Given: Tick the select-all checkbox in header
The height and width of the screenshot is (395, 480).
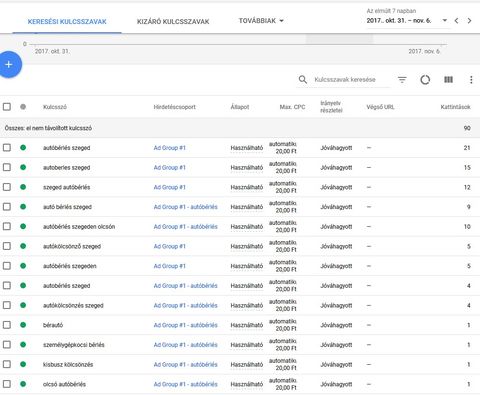Looking at the screenshot, I should pyautogui.click(x=7, y=107).
